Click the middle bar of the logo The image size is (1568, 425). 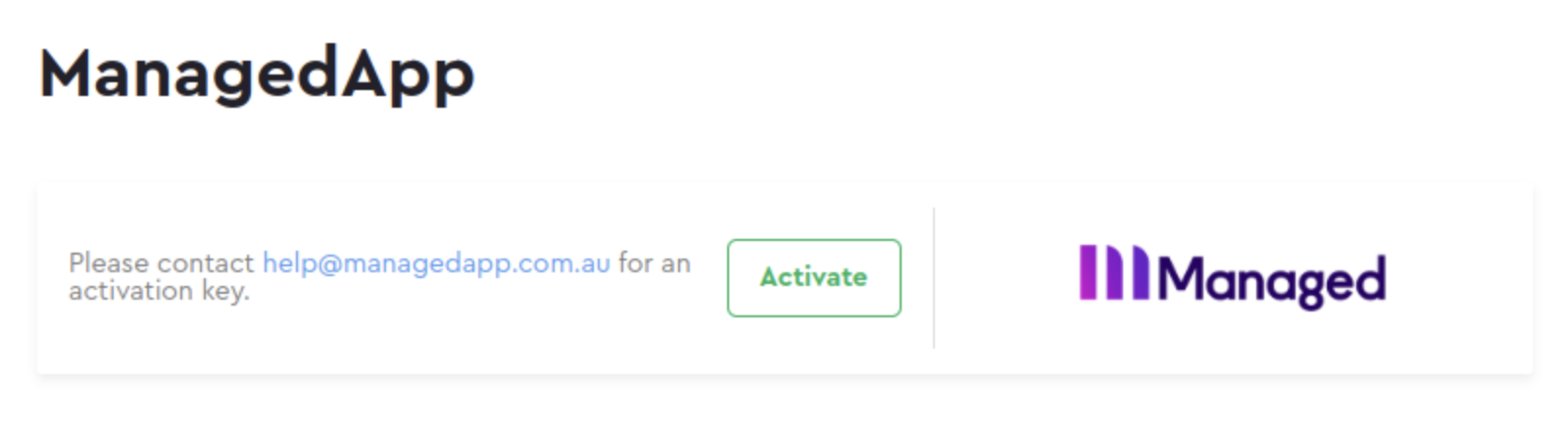point(1113,272)
